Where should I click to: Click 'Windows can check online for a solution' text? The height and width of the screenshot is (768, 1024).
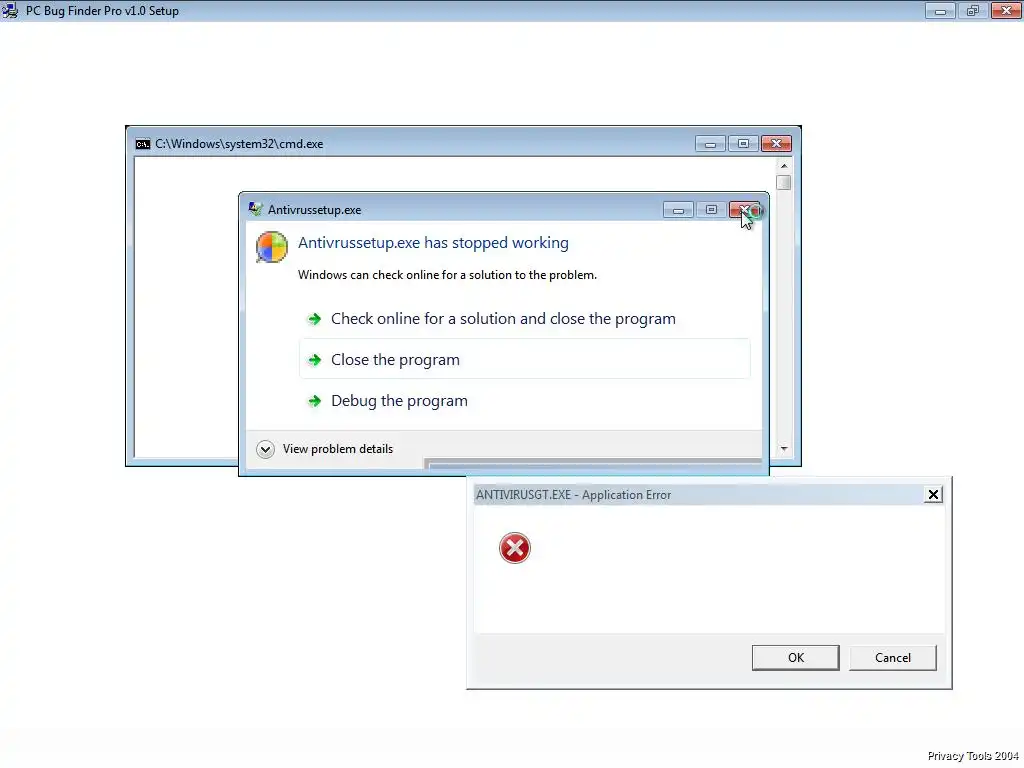(447, 275)
